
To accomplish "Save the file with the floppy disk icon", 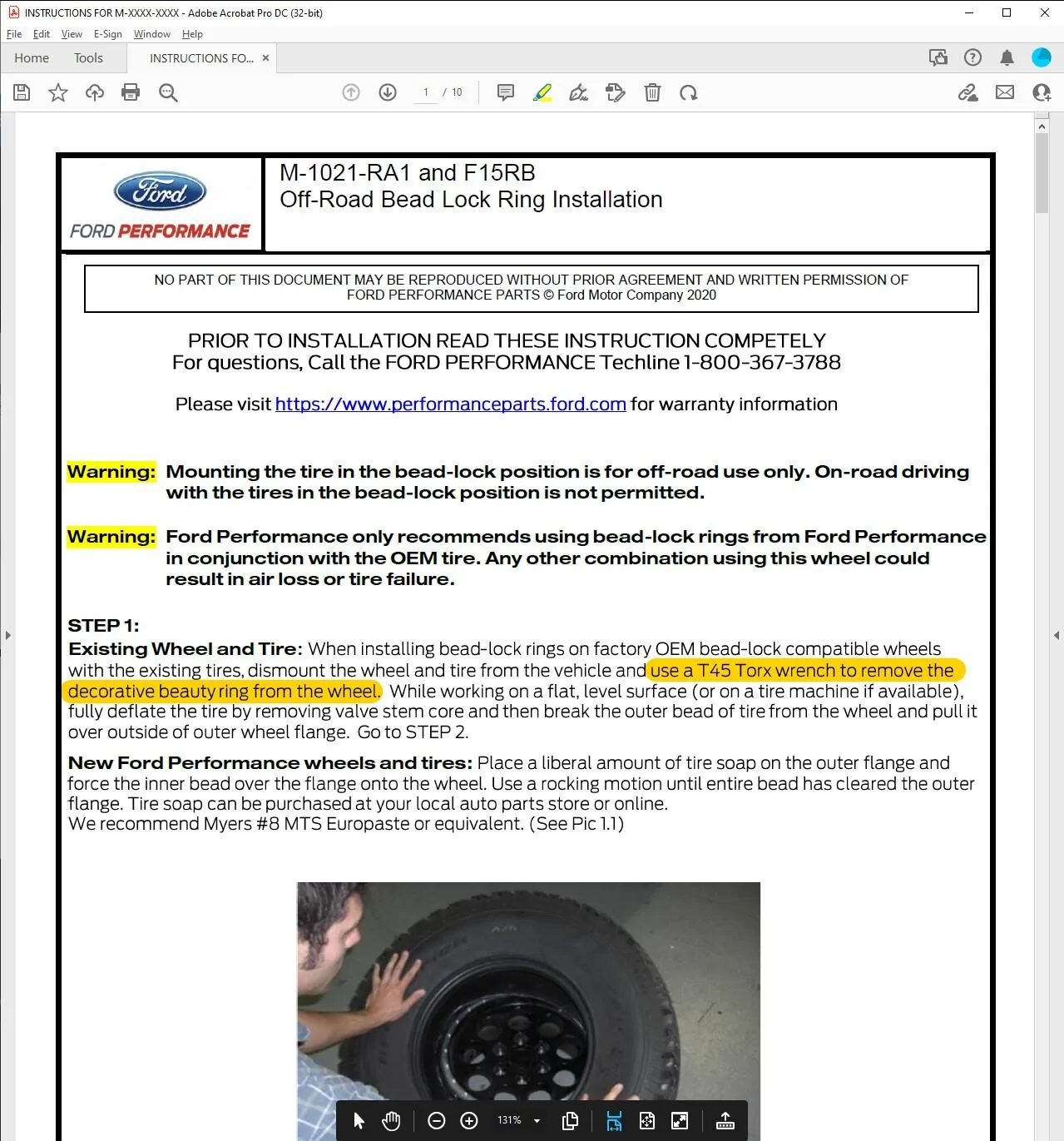I will tap(22, 92).
